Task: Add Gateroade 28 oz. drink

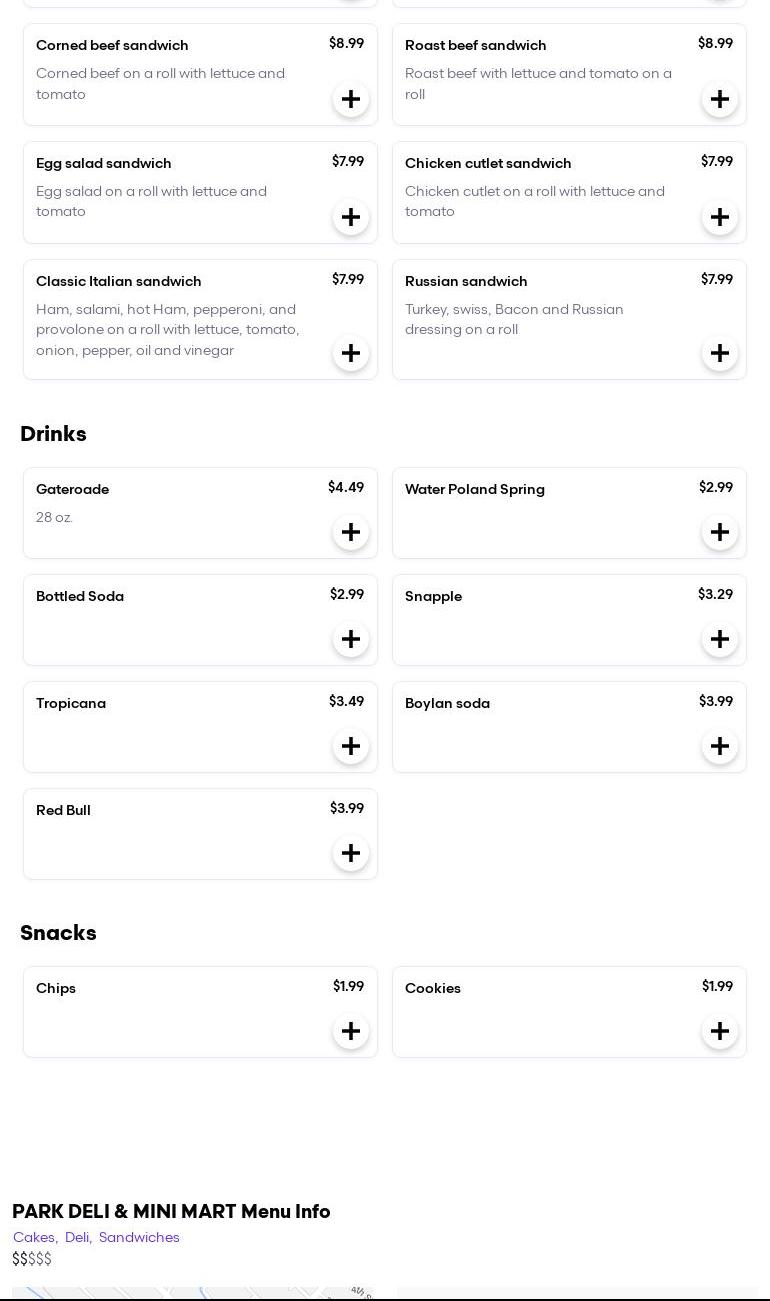Action: point(351,532)
